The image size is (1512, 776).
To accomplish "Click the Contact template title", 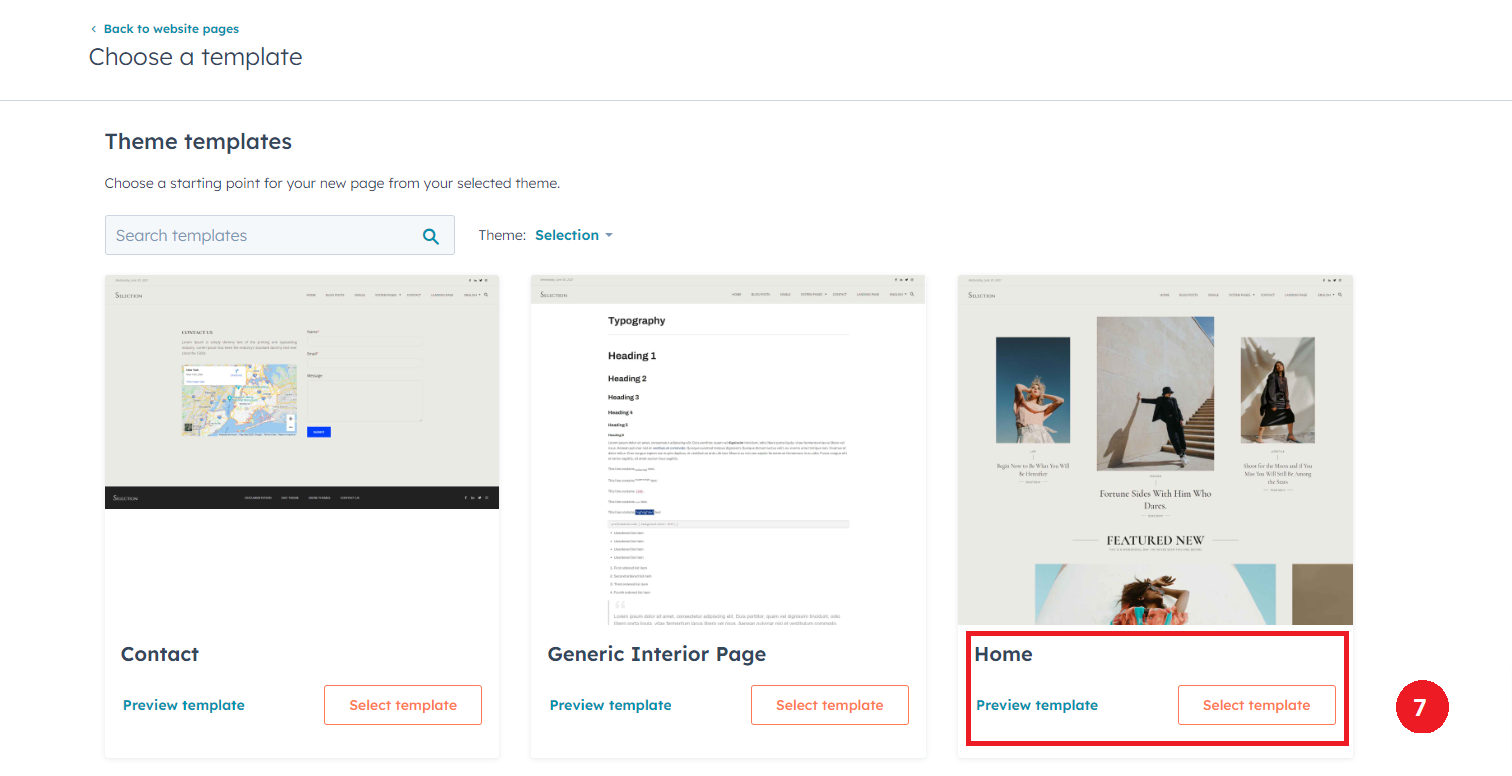I will coord(160,654).
